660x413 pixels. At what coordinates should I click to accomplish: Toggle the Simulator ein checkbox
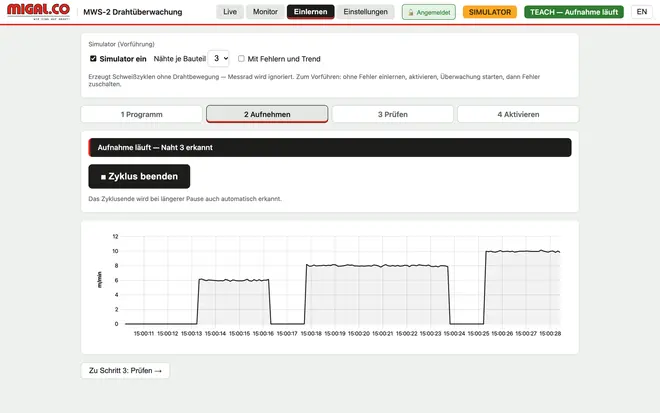93,59
